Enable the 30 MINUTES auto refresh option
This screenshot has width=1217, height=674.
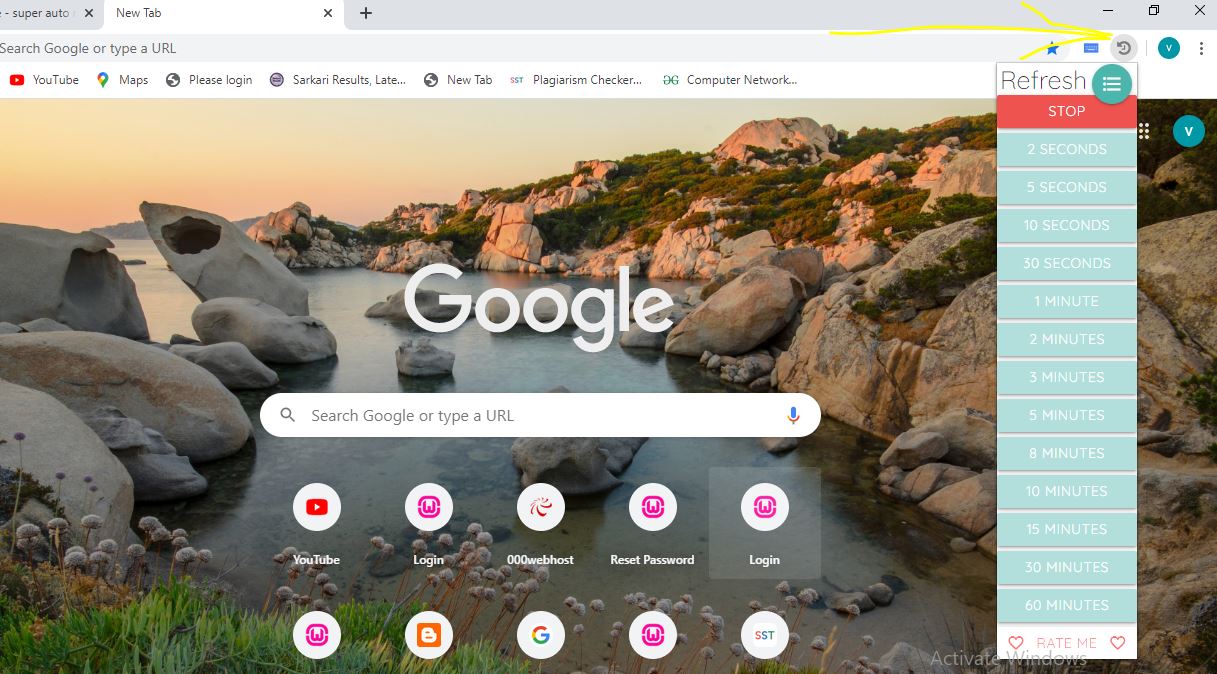(1066, 567)
